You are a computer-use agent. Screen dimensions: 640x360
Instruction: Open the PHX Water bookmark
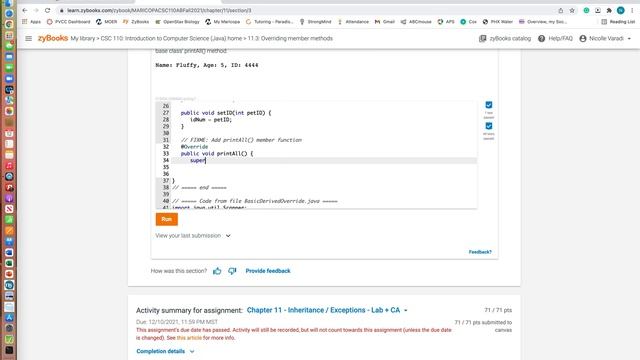498,22
